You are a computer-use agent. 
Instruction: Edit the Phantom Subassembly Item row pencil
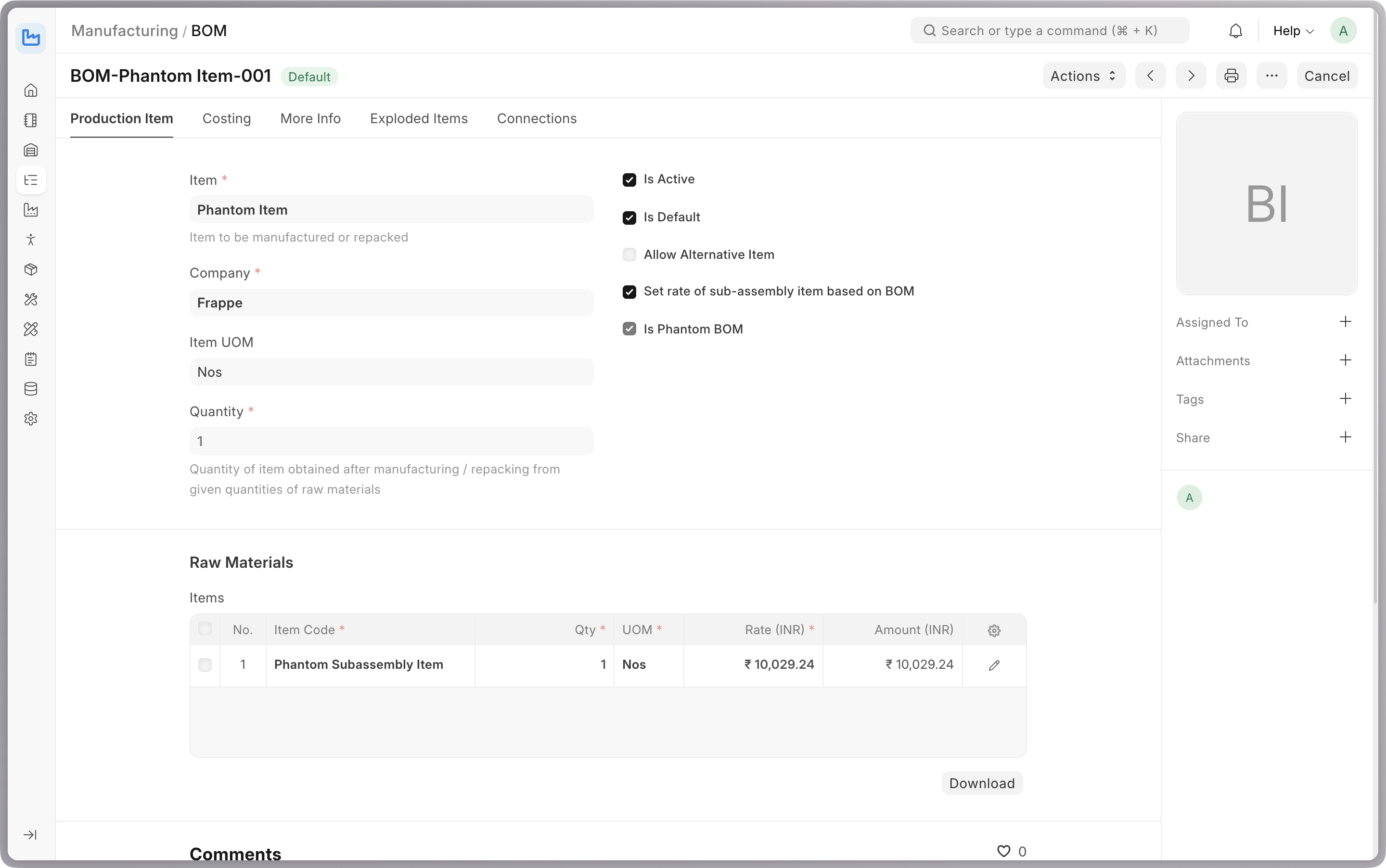tap(994, 665)
